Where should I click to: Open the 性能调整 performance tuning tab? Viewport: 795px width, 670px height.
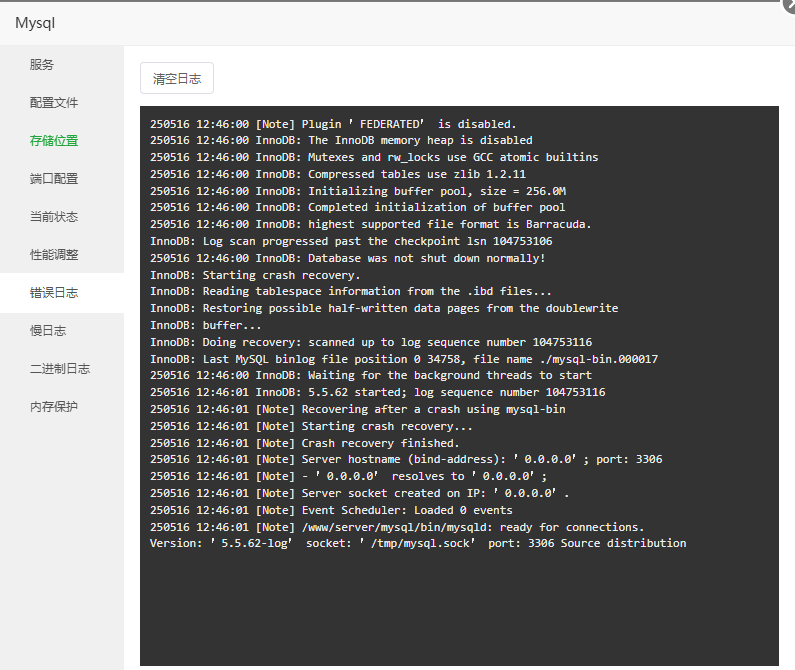54,255
